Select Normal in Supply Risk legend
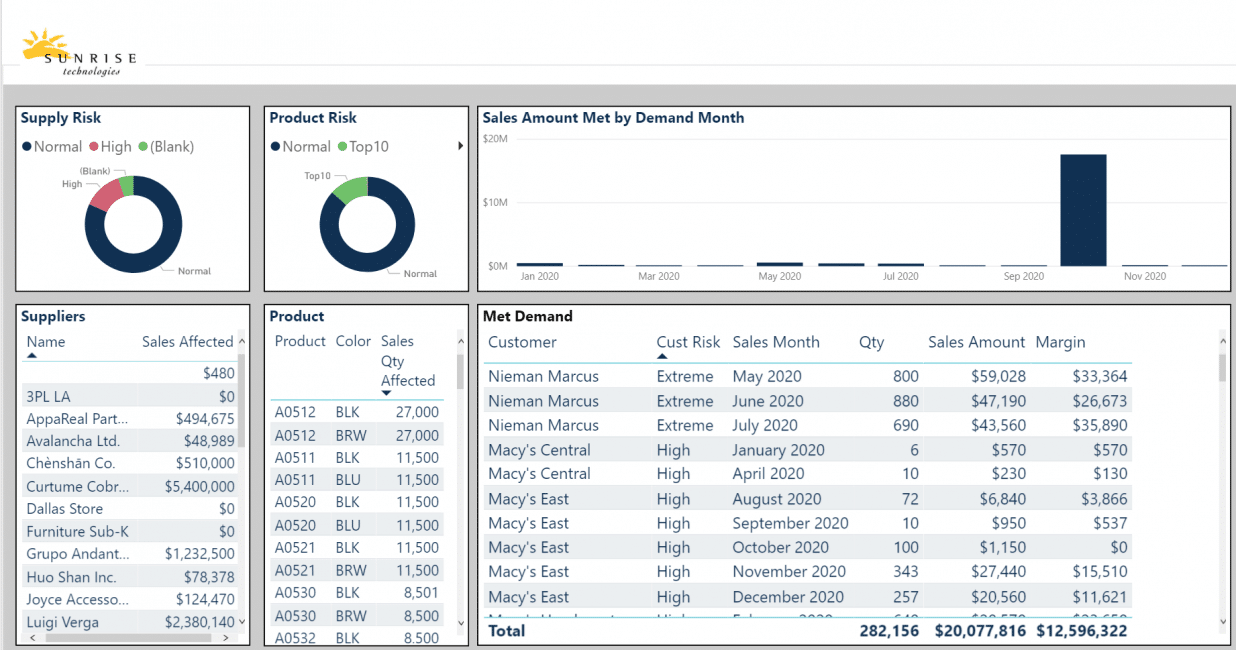1236x650 pixels. pos(52,146)
